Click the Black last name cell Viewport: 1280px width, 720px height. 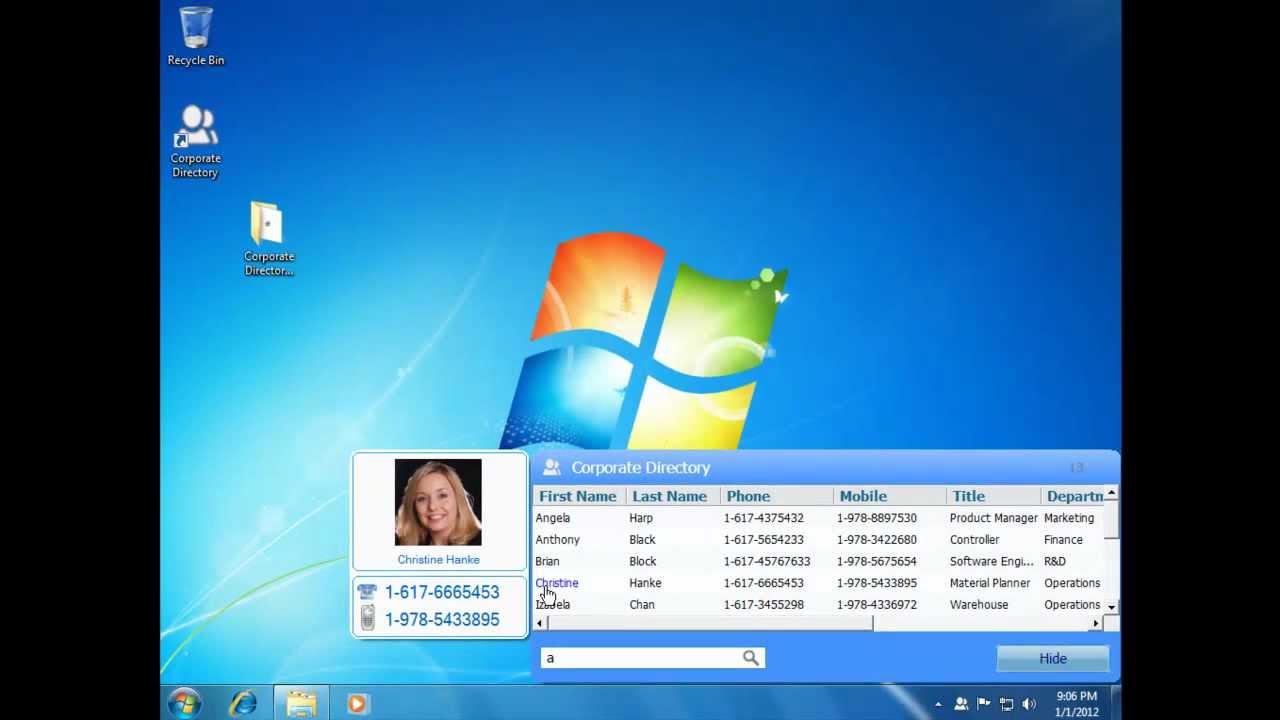(x=642, y=540)
